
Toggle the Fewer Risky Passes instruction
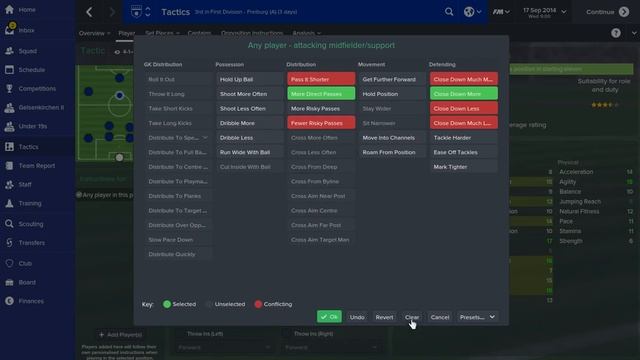(321, 123)
